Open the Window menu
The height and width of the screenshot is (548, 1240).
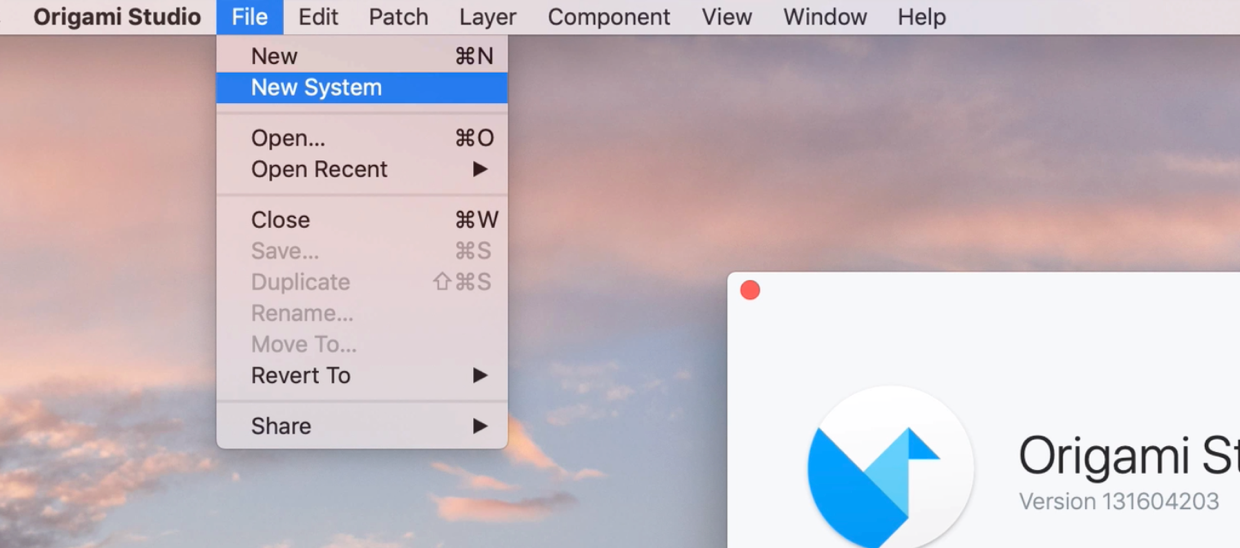point(825,17)
